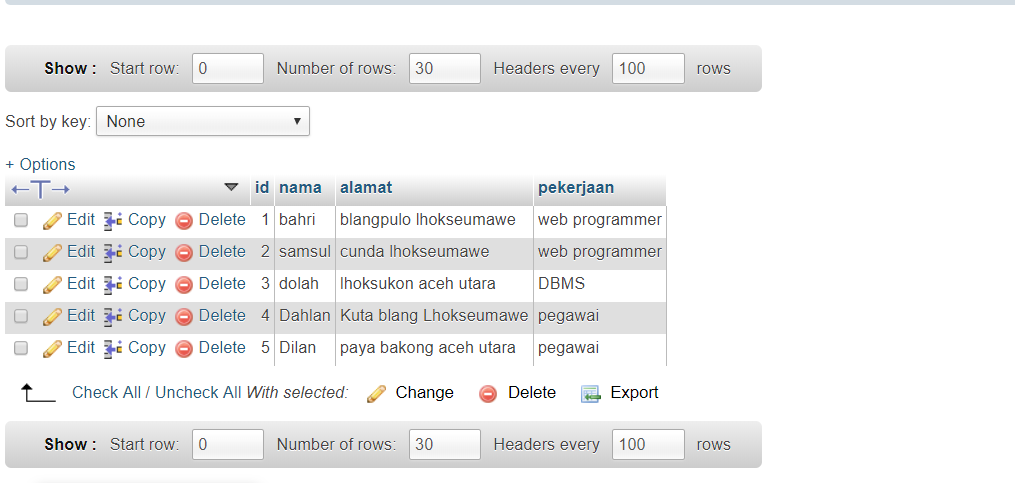Click the Export icon below the table
The width and height of the screenshot is (1015, 483).
point(591,393)
